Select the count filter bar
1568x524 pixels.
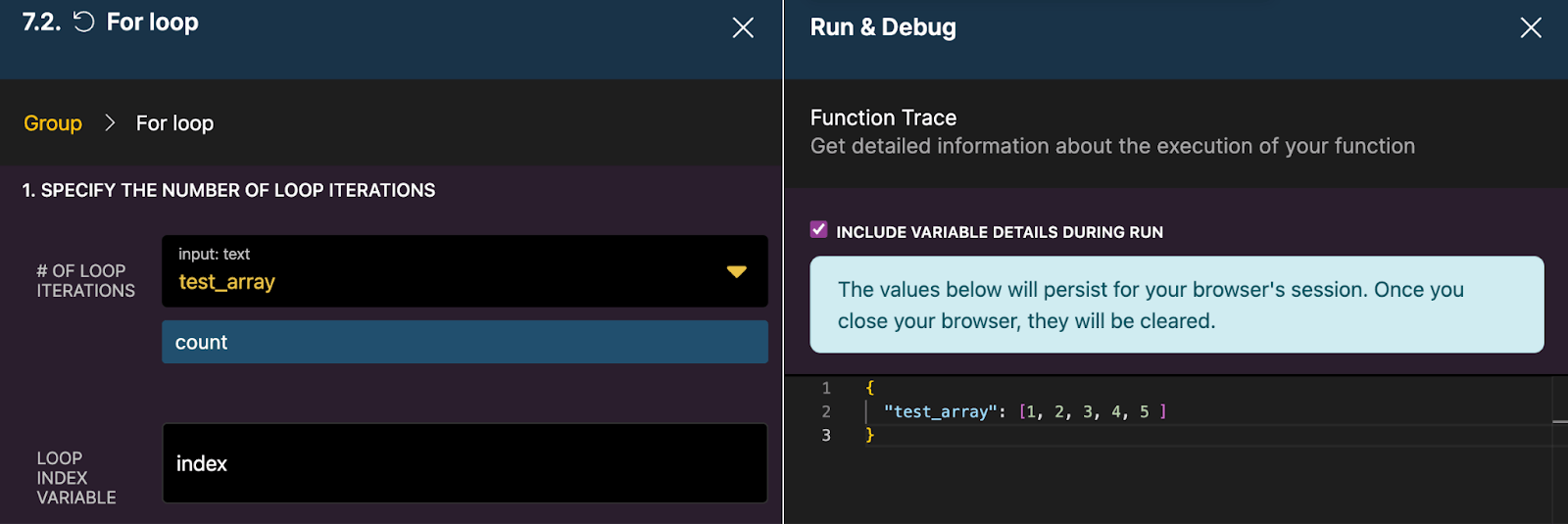pos(465,342)
